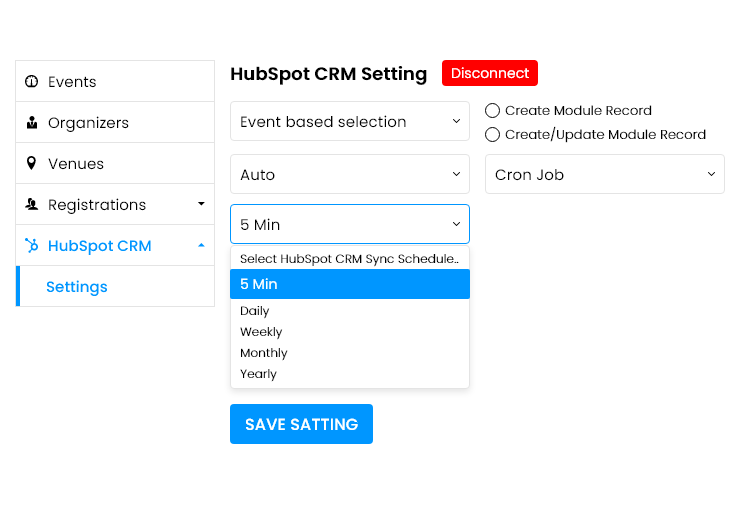Viewport: 755px width, 505px height.
Task: Close the 5 Min schedule dropdown
Action: [350, 224]
